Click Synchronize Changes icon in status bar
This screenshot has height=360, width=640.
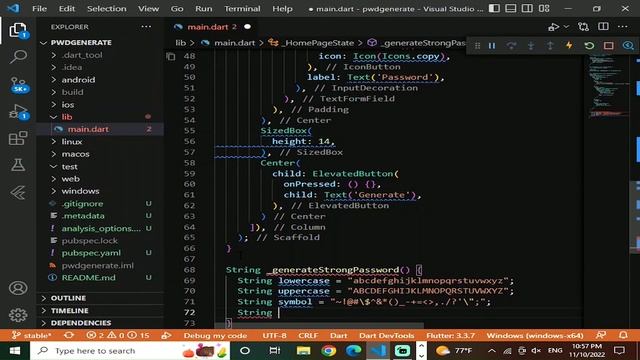[x=69, y=336]
